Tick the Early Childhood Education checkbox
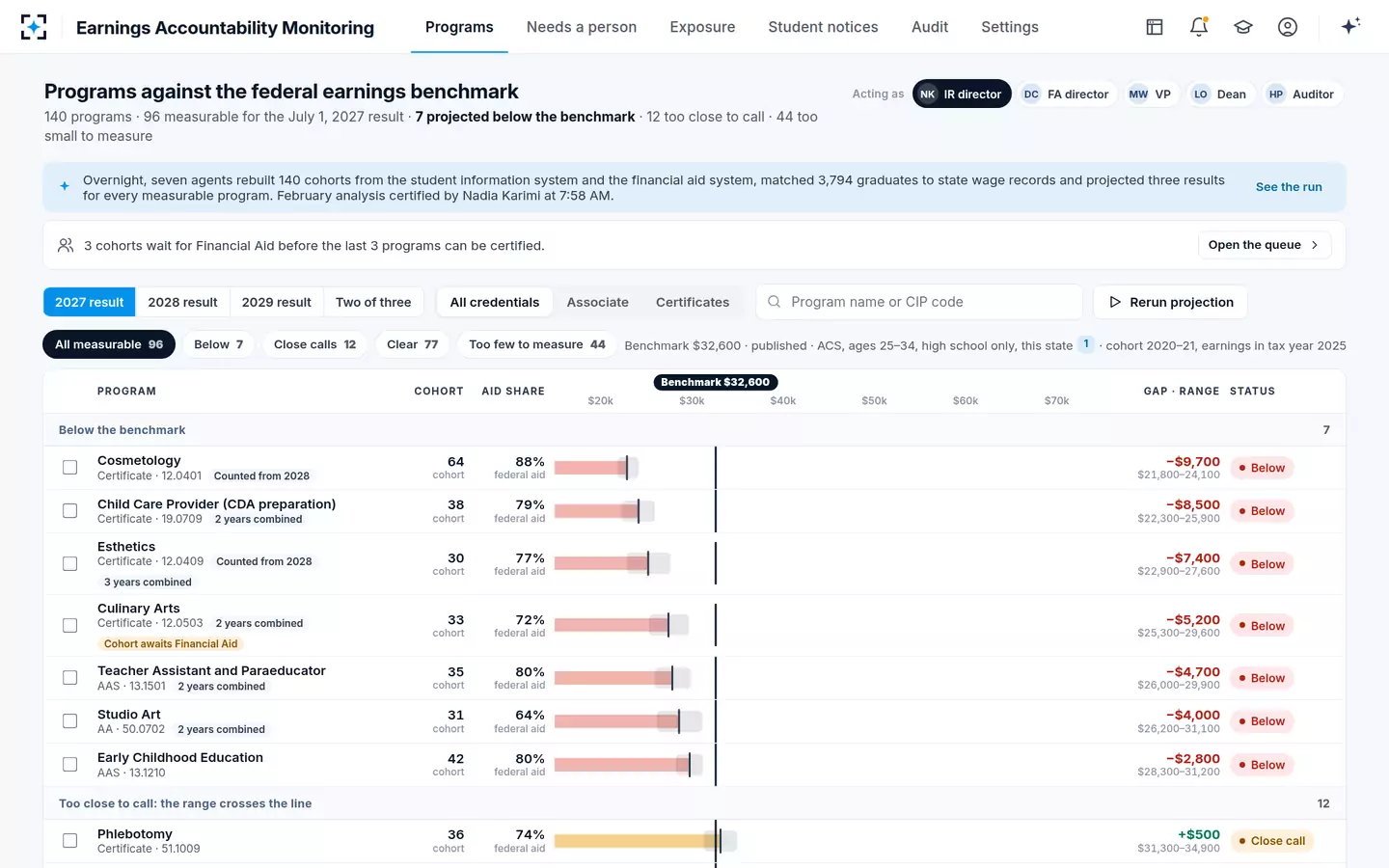This screenshot has width=1389, height=868. click(70, 765)
